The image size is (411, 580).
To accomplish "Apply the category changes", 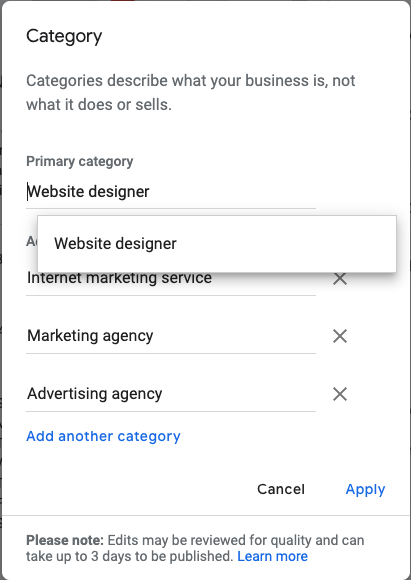I will coord(365,489).
